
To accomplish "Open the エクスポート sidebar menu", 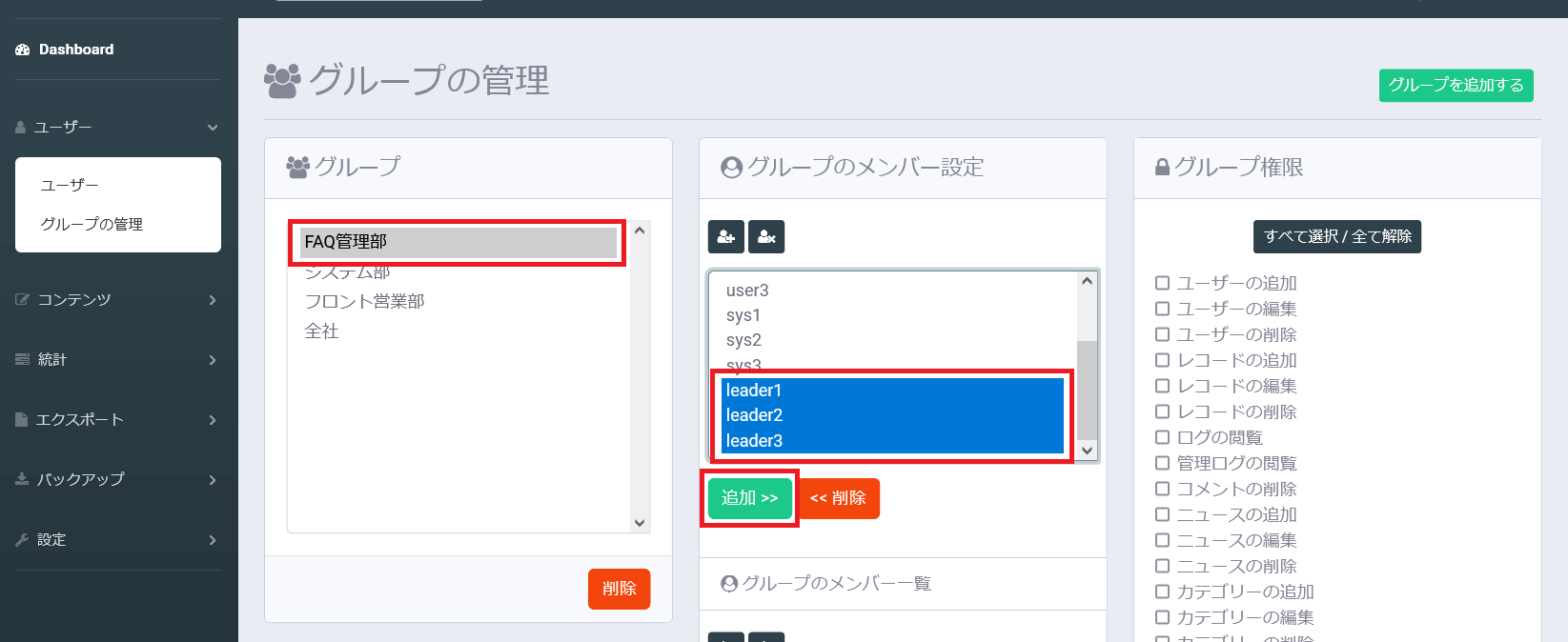I will pos(118,419).
